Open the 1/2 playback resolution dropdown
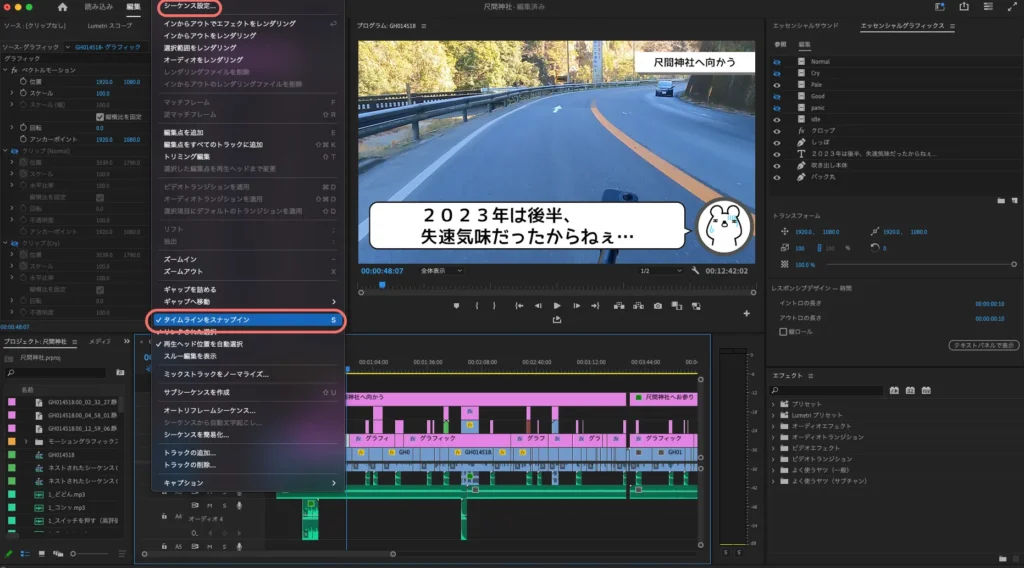The image size is (1024, 568). [661, 270]
